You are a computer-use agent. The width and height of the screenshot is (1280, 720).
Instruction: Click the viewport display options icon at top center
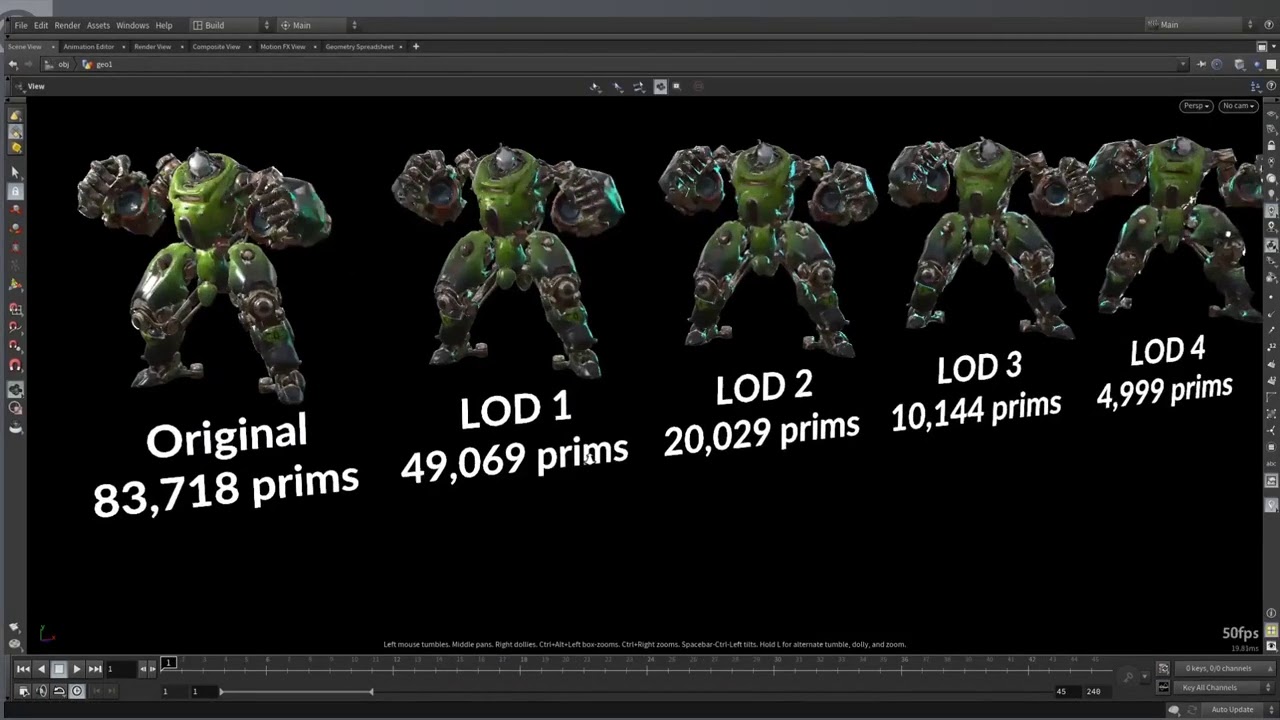coord(660,87)
